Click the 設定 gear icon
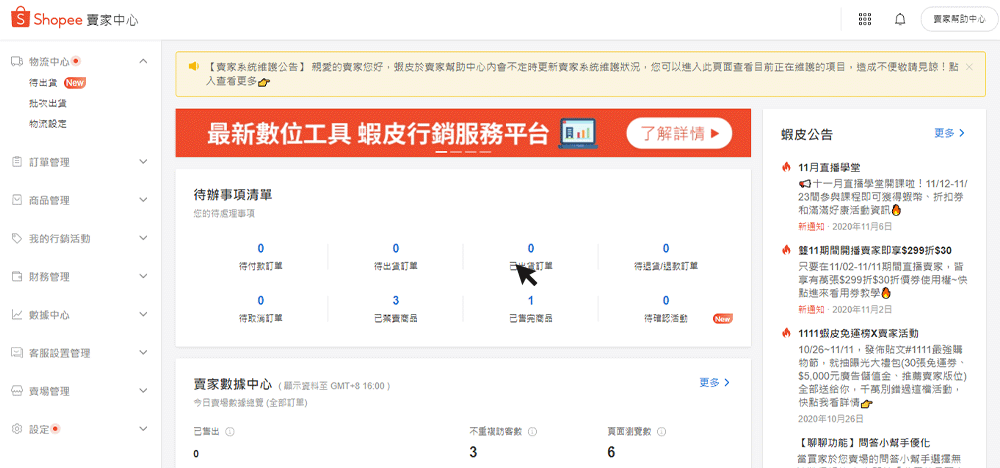Image resolution: width=1000 pixels, height=468 pixels. 17,429
